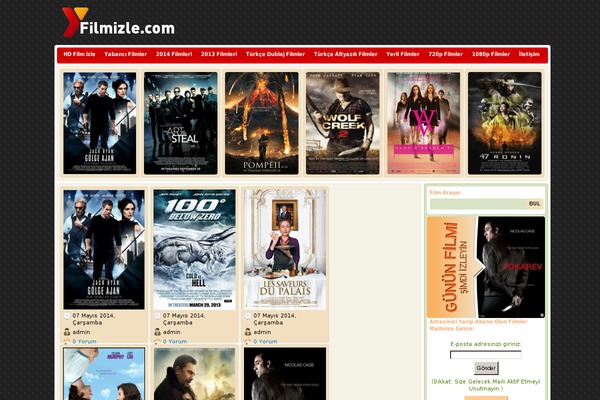Open 0 Yorum link under Jack Ryan post
600x400 pixels.
pos(85,341)
